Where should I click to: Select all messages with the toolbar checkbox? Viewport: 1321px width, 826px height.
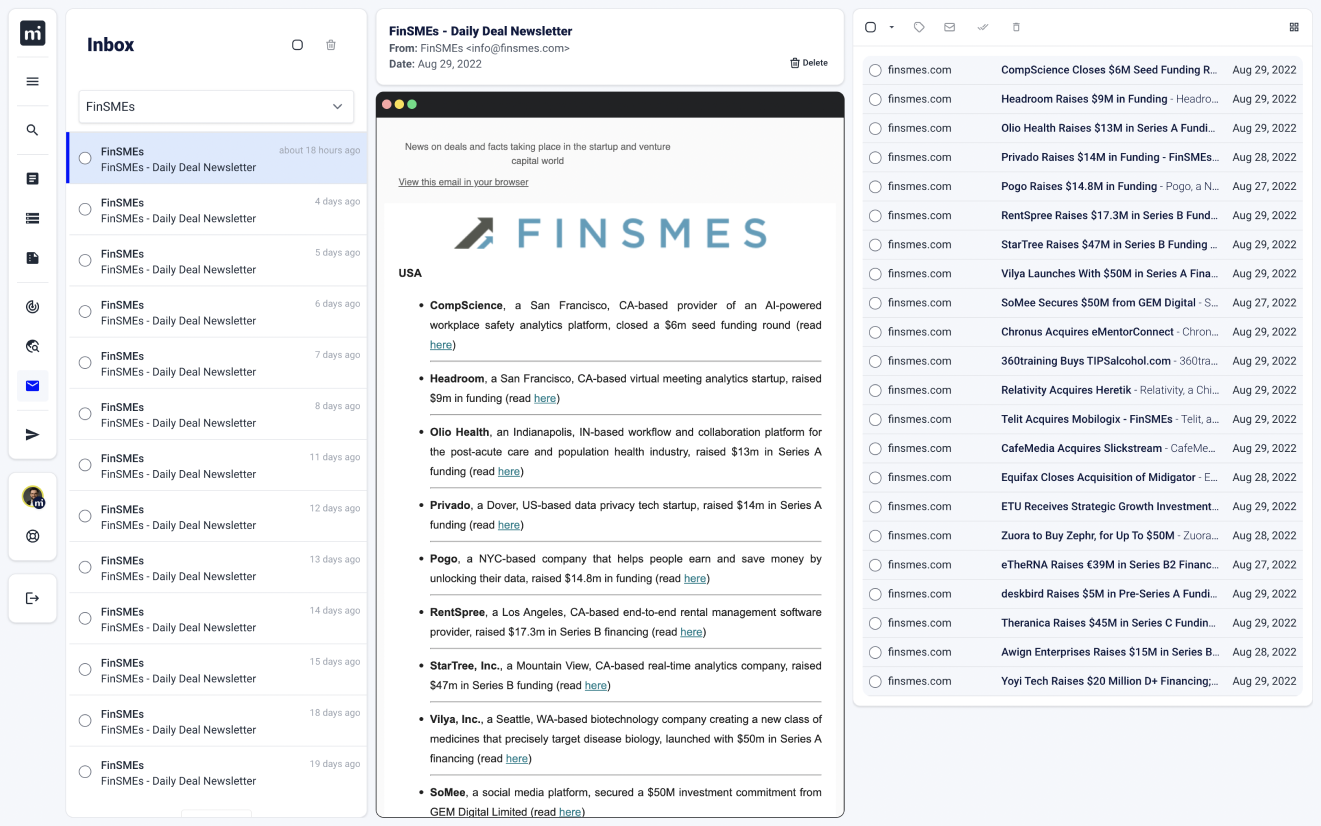[x=870, y=27]
